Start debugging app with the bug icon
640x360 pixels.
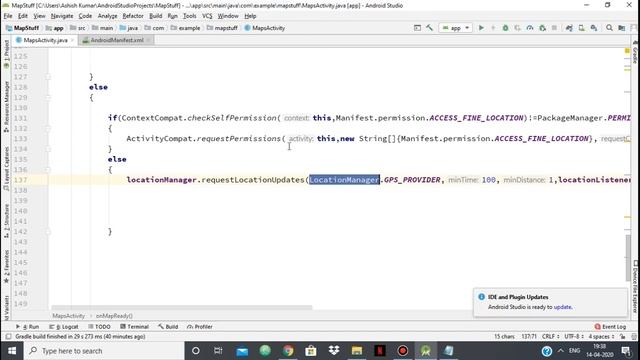505,28
